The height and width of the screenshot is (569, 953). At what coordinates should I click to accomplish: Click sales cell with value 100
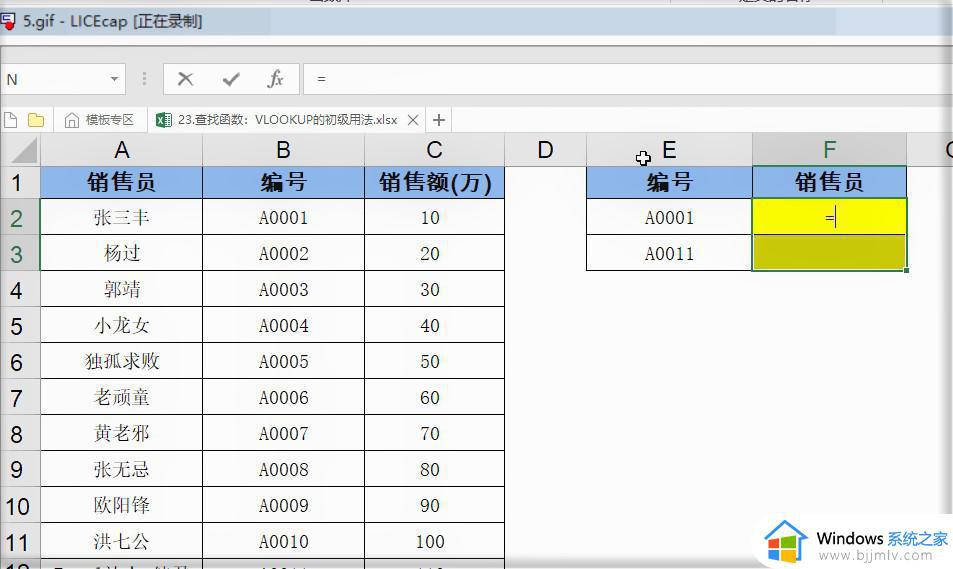tap(434, 542)
